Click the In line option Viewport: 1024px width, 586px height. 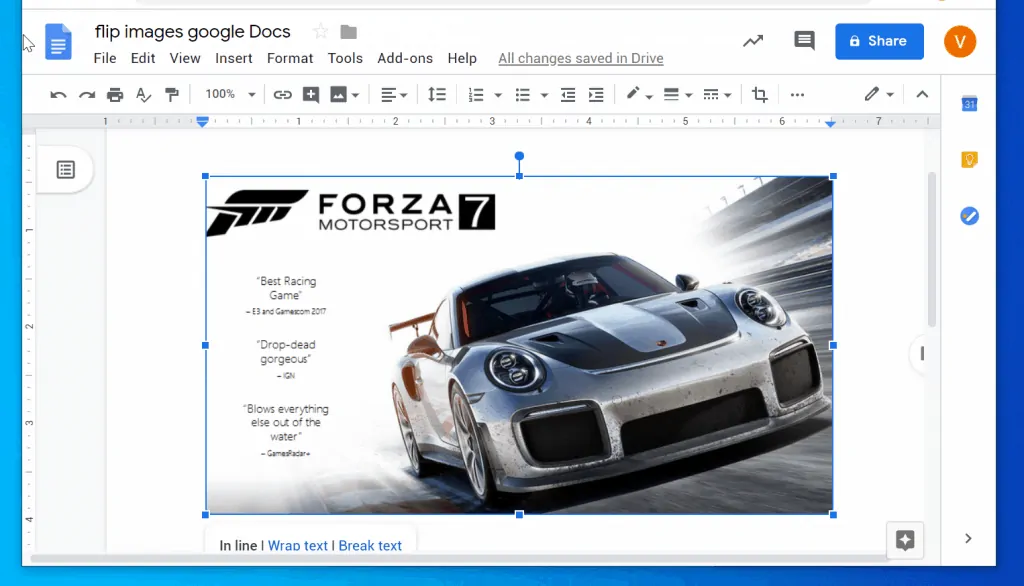(x=238, y=545)
